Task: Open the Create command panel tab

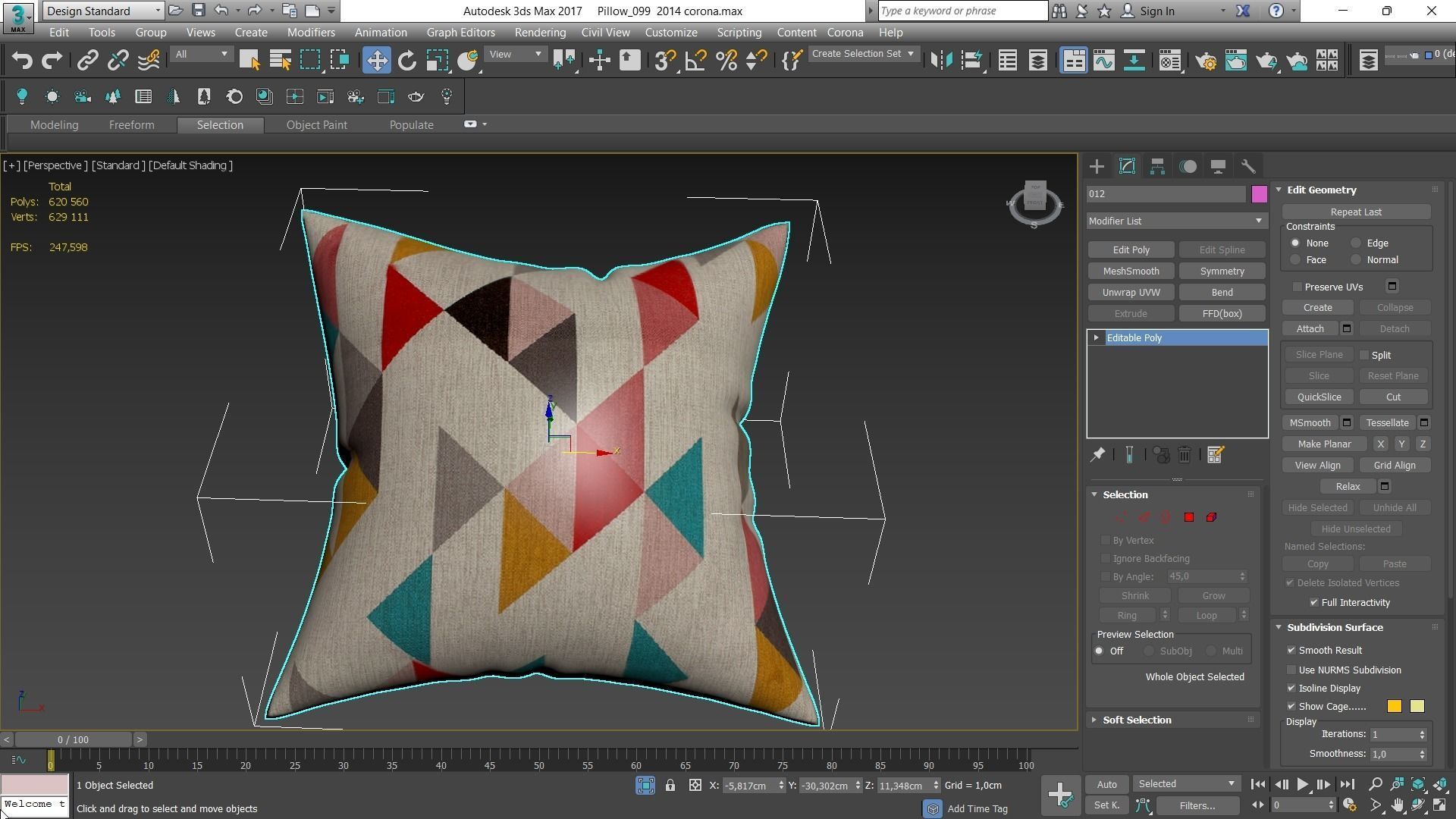Action: coord(1097,167)
